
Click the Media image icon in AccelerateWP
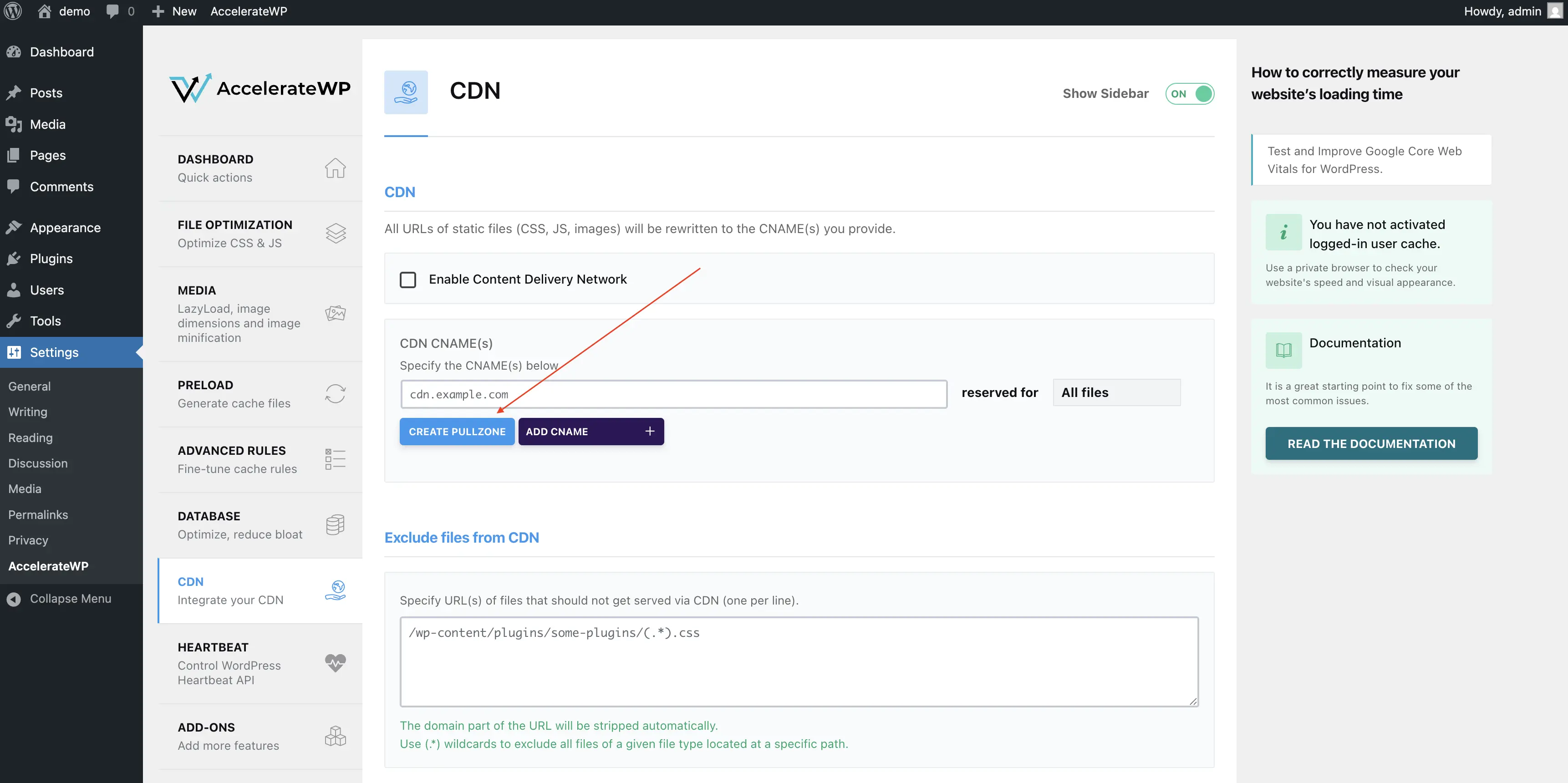click(335, 313)
